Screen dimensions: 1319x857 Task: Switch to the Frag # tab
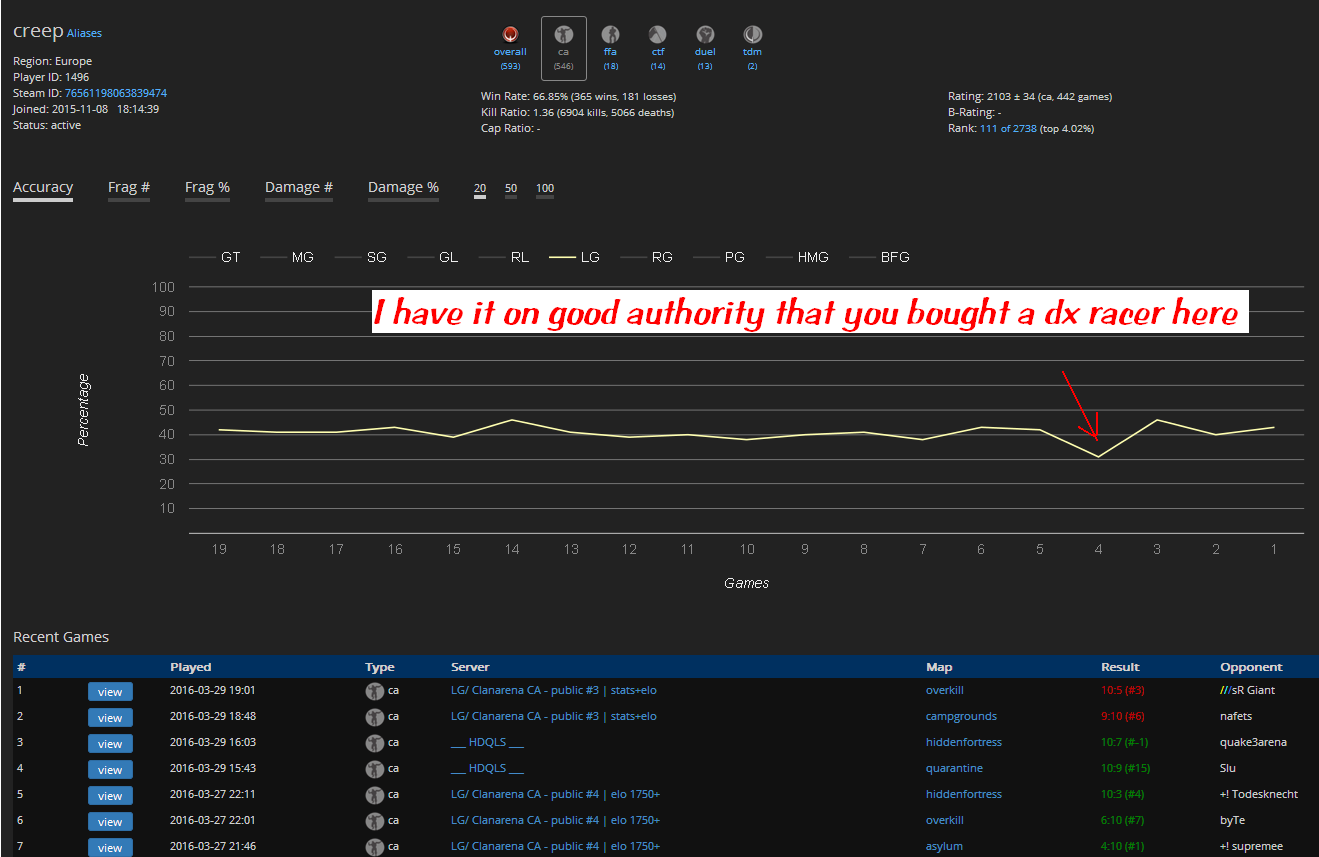click(129, 188)
